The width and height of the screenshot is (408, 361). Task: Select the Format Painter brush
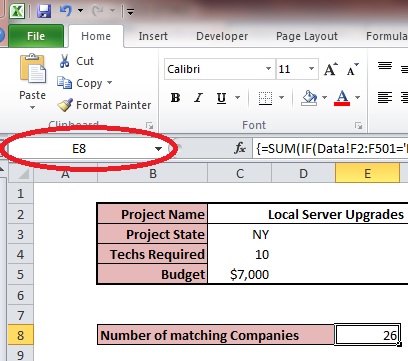[x=104, y=105]
